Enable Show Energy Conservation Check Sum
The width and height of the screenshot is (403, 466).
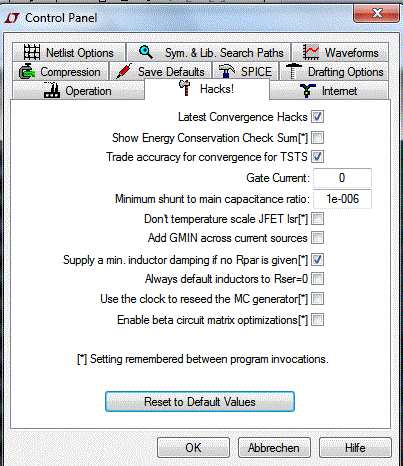(317, 137)
